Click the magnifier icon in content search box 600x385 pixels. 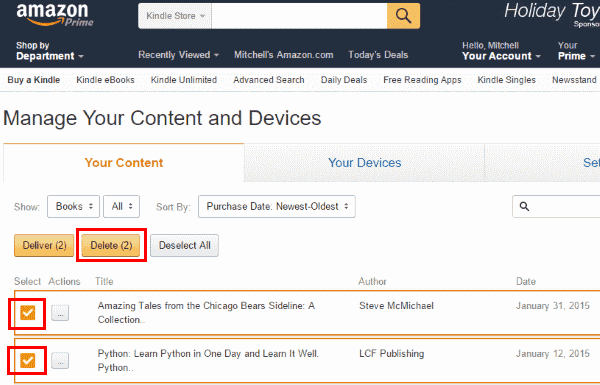coord(524,207)
